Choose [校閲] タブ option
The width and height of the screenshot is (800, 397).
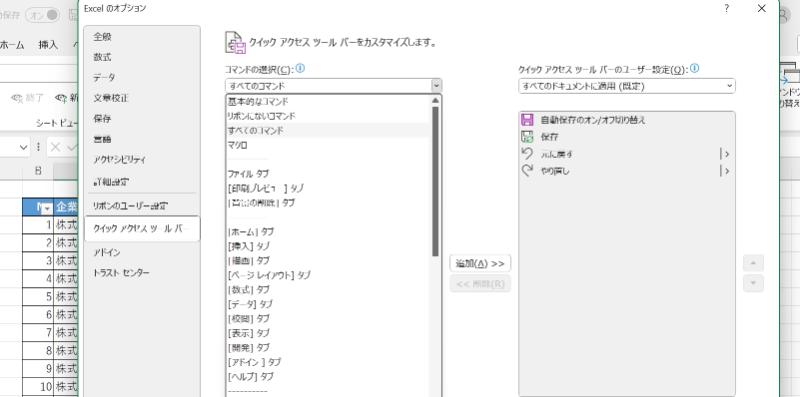pyautogui.click(x=329, y=318)
